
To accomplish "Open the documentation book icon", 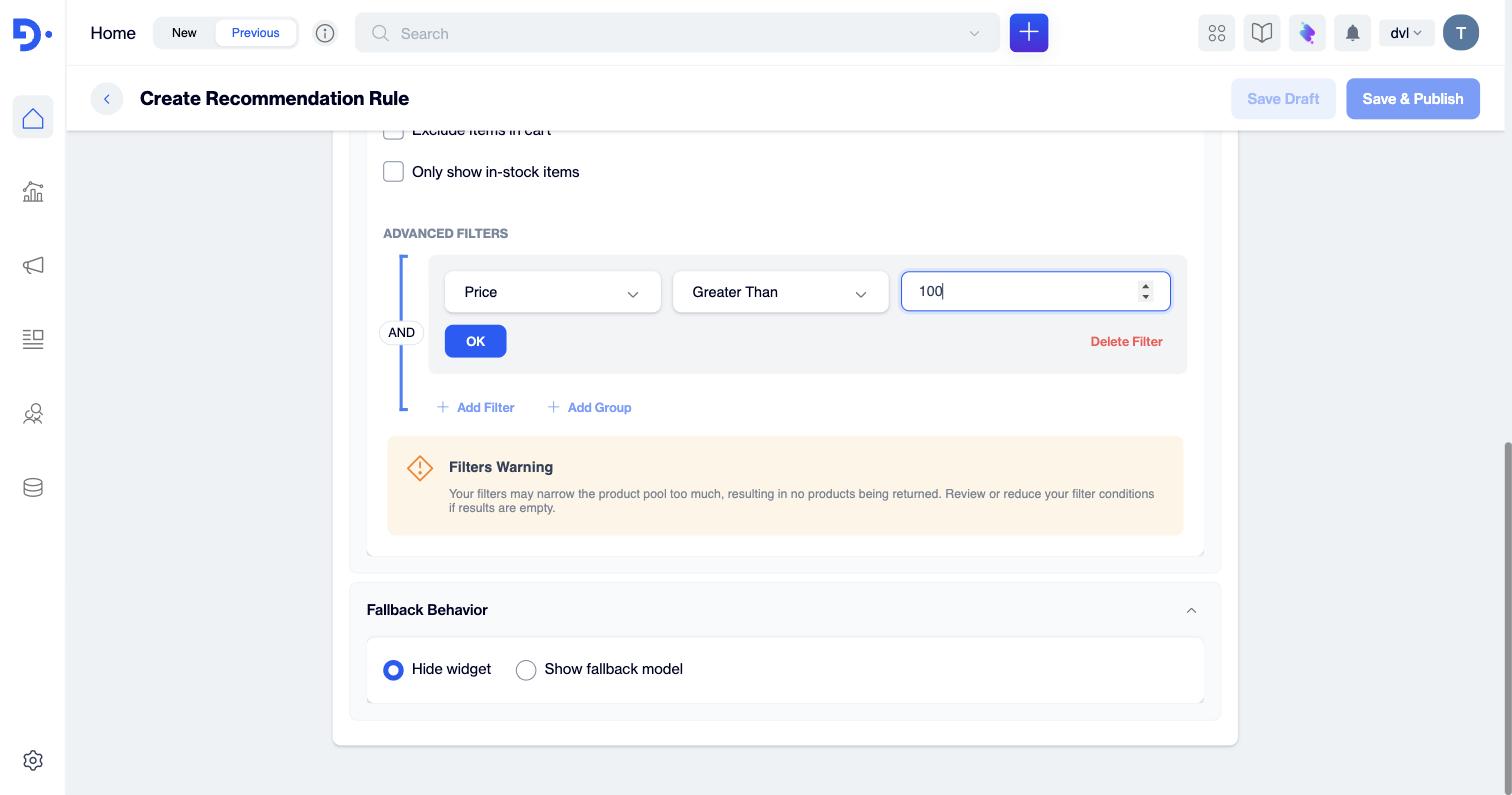I will pos(1262,33).
